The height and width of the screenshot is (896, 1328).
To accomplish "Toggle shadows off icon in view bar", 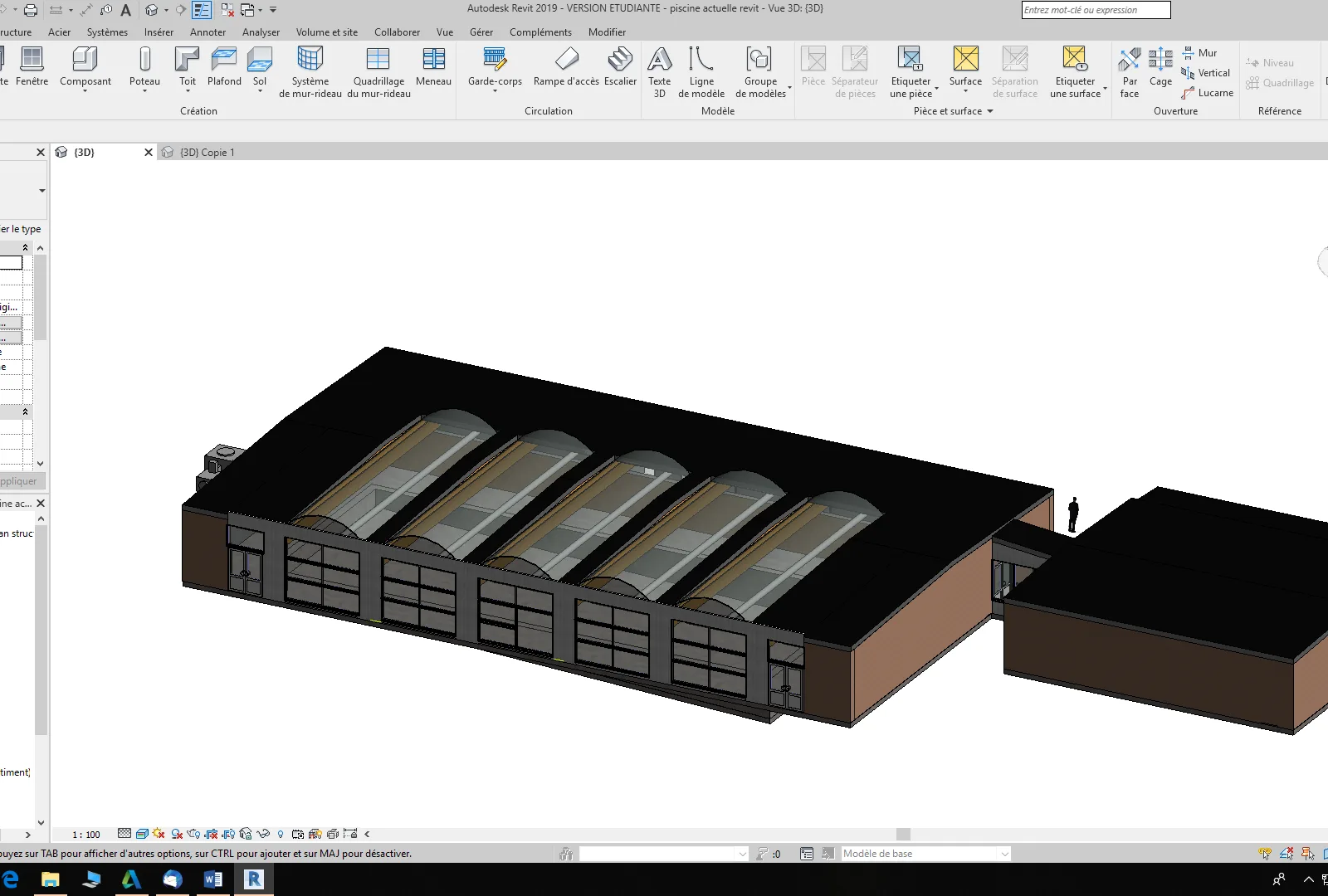I will (177, 834).
